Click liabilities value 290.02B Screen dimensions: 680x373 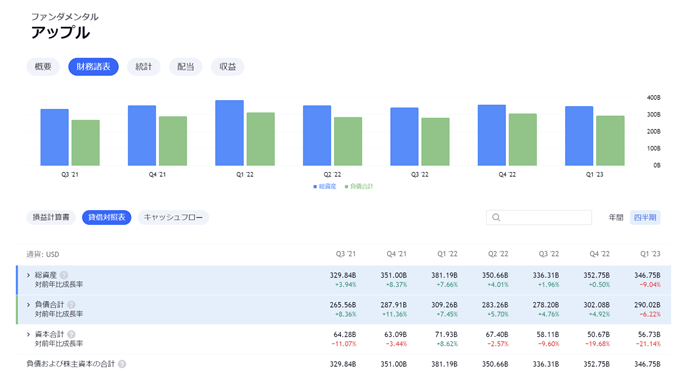[647, 305]
